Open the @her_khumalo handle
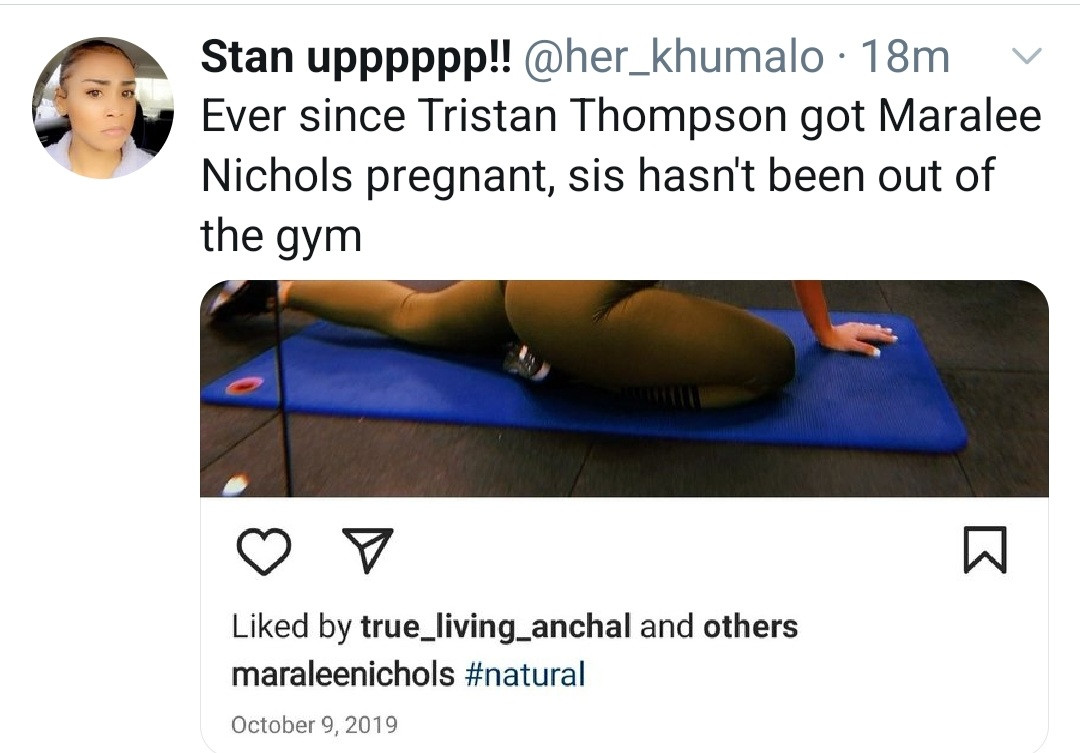1080x753 pixels. [674, 57]
